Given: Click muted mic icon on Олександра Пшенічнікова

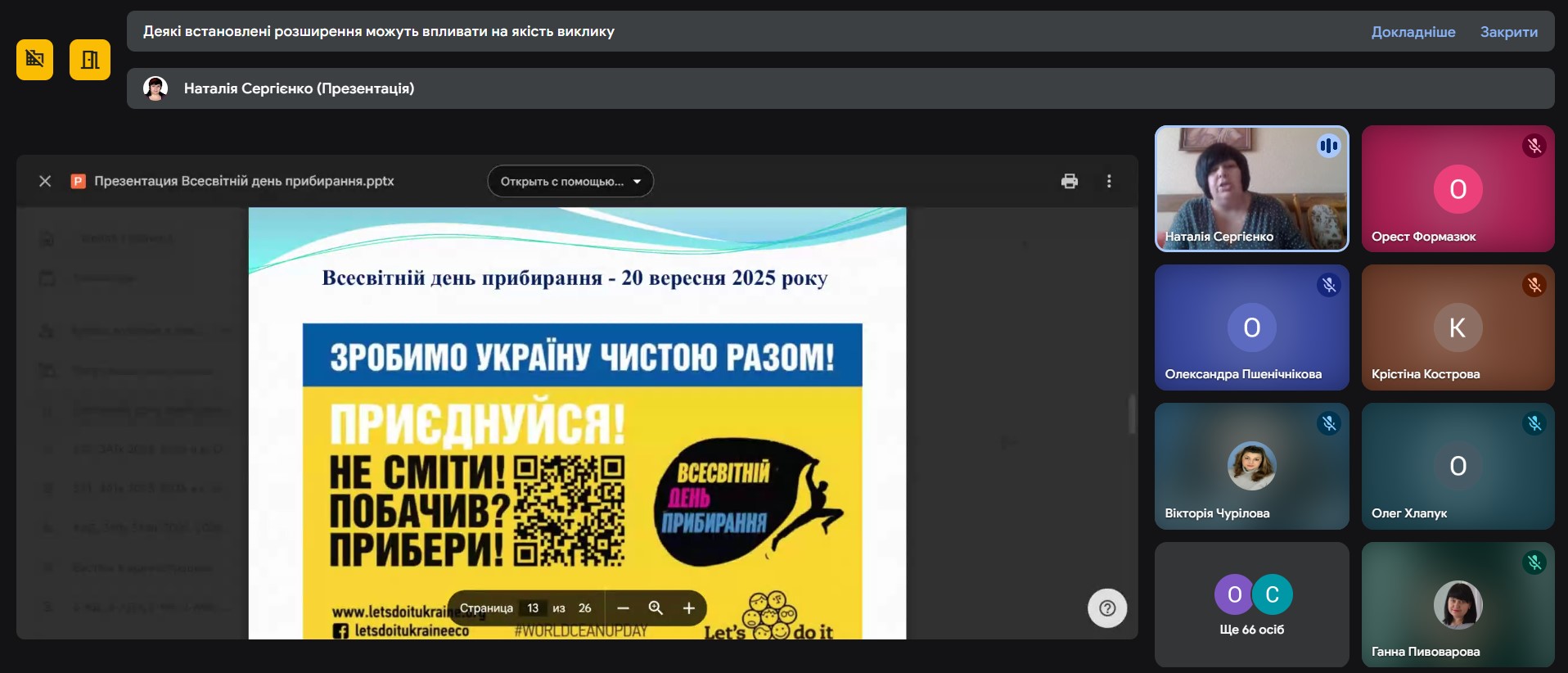Looking at the screenshot, I should click(x=1328, y=285).
